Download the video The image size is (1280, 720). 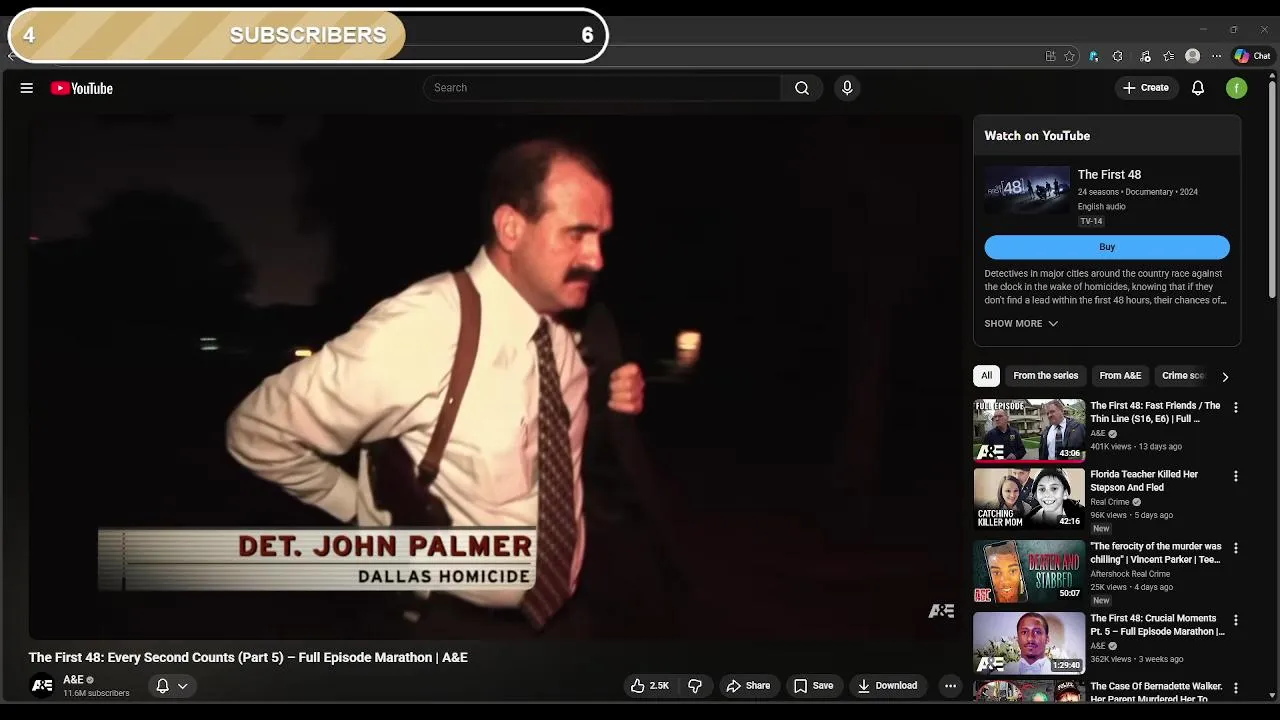pos(887,686)
